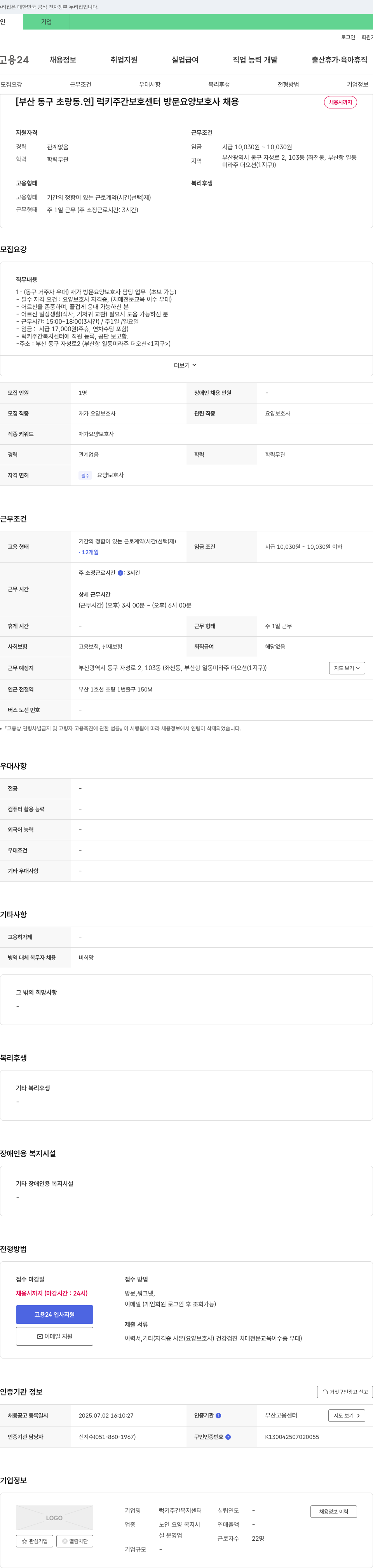This screenshot has height=1568, width=373.
Task: Apply via 고용24 입사지원 button
Action: (54, 1315)
